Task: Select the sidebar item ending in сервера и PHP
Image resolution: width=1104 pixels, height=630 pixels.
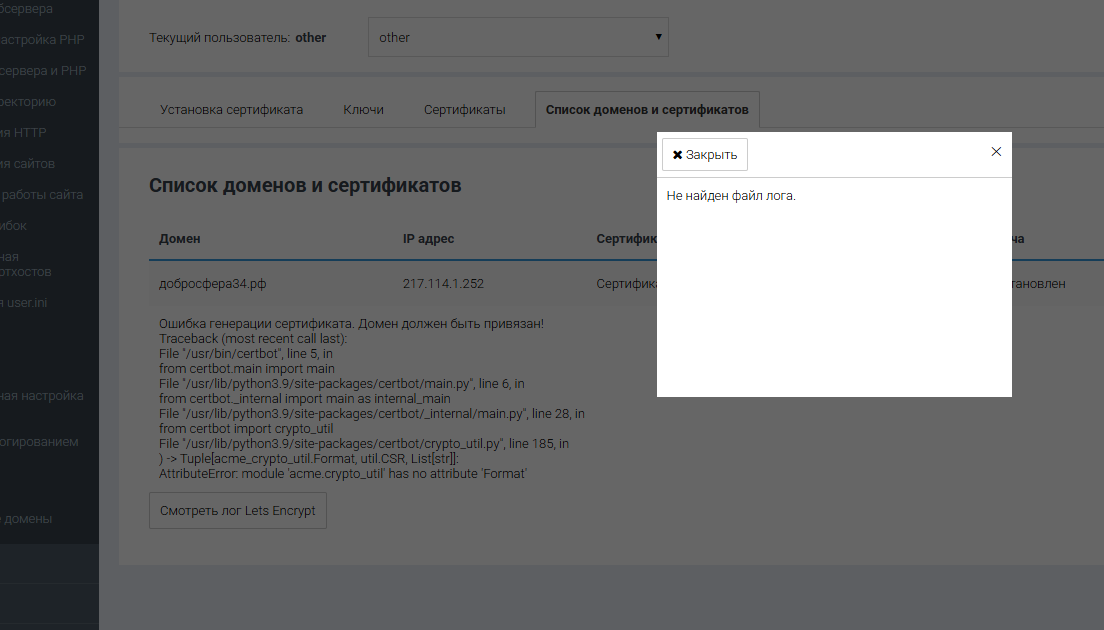Action: click(x=43, y=71)
